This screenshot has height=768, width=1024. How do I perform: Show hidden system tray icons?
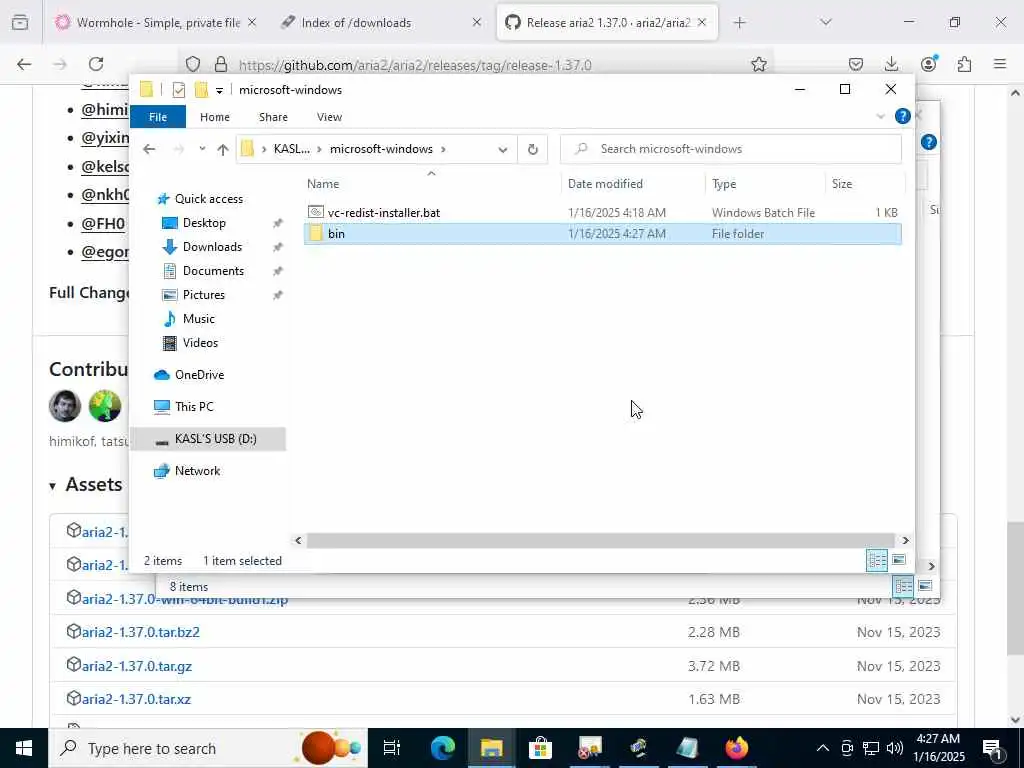(823, 748)
